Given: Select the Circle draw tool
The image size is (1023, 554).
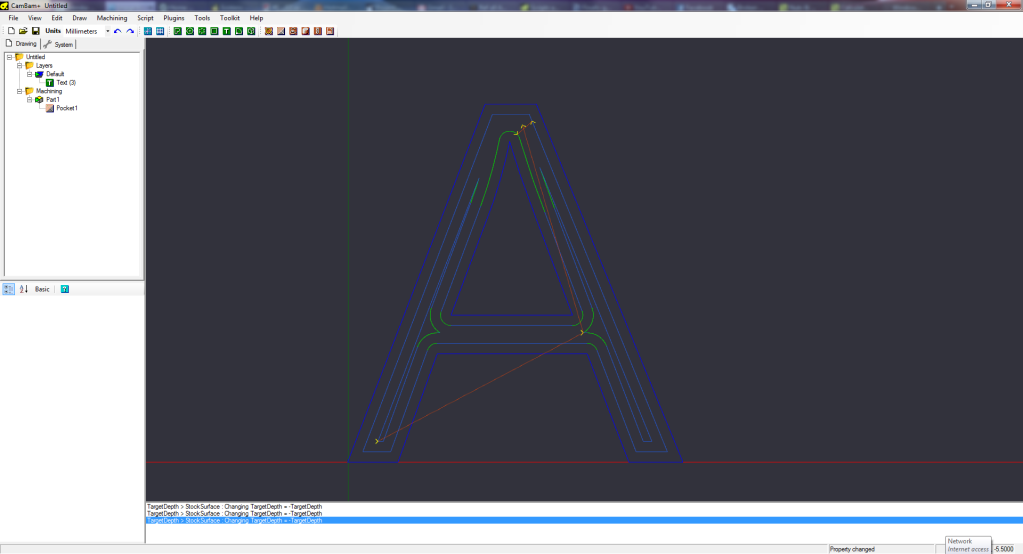Looking at the screenshot, I should [190, 31].
